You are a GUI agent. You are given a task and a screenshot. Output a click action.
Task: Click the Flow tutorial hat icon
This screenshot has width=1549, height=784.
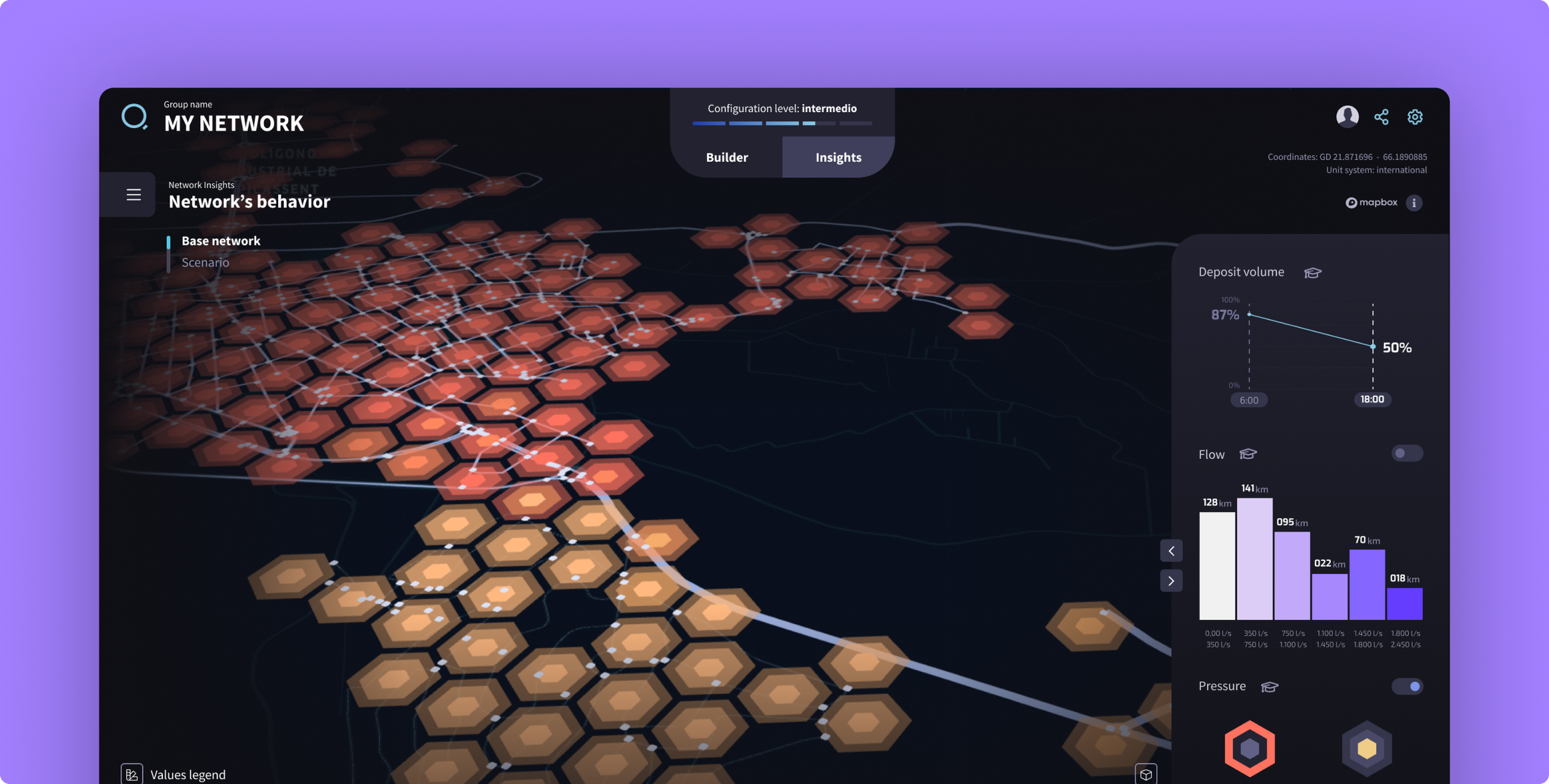click(x=1247, y=454)
